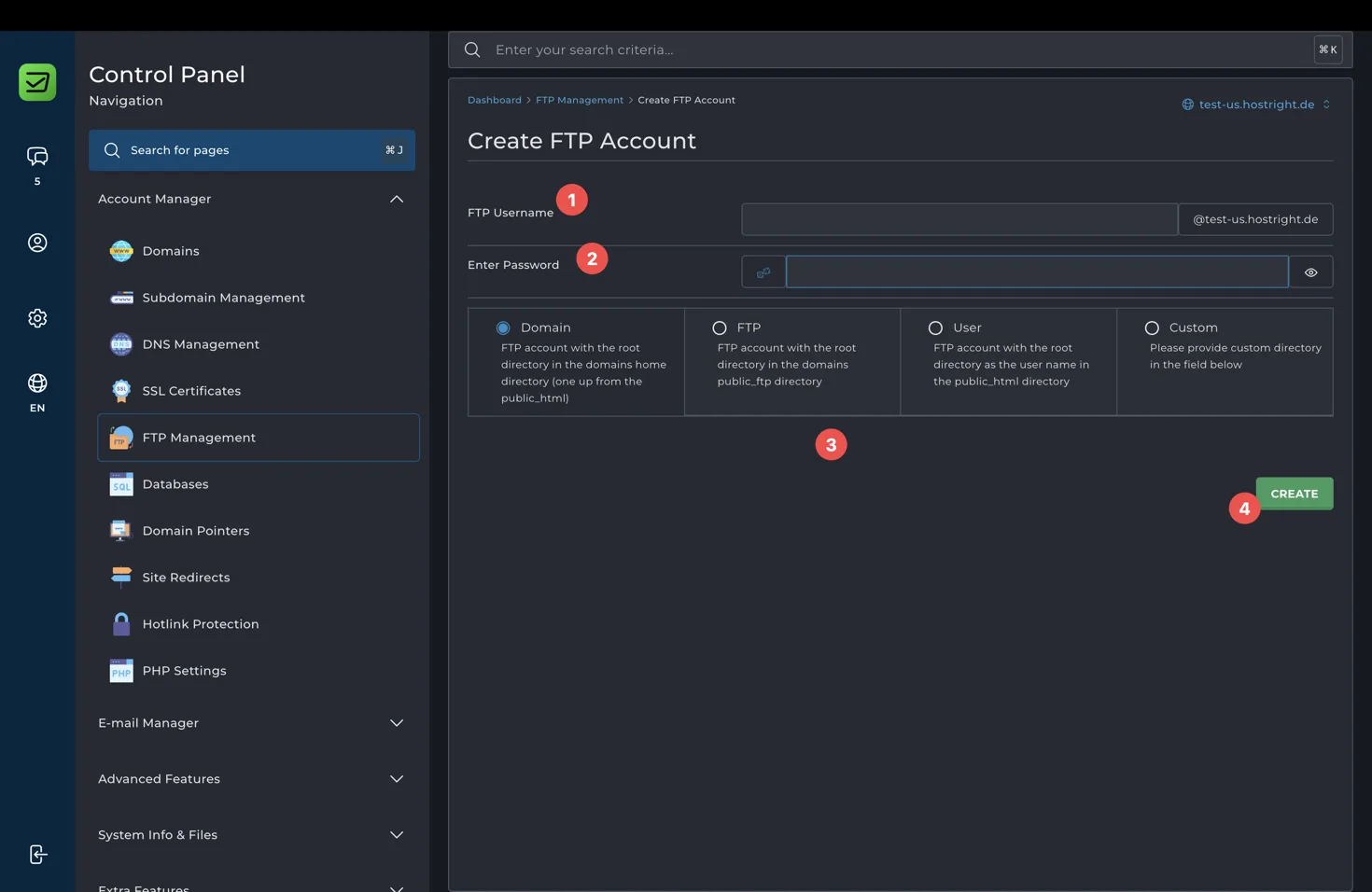1372x892 pixels.
Task: Click the @test-us.hostright.de suffix label
Action: tap(1255, 219)
